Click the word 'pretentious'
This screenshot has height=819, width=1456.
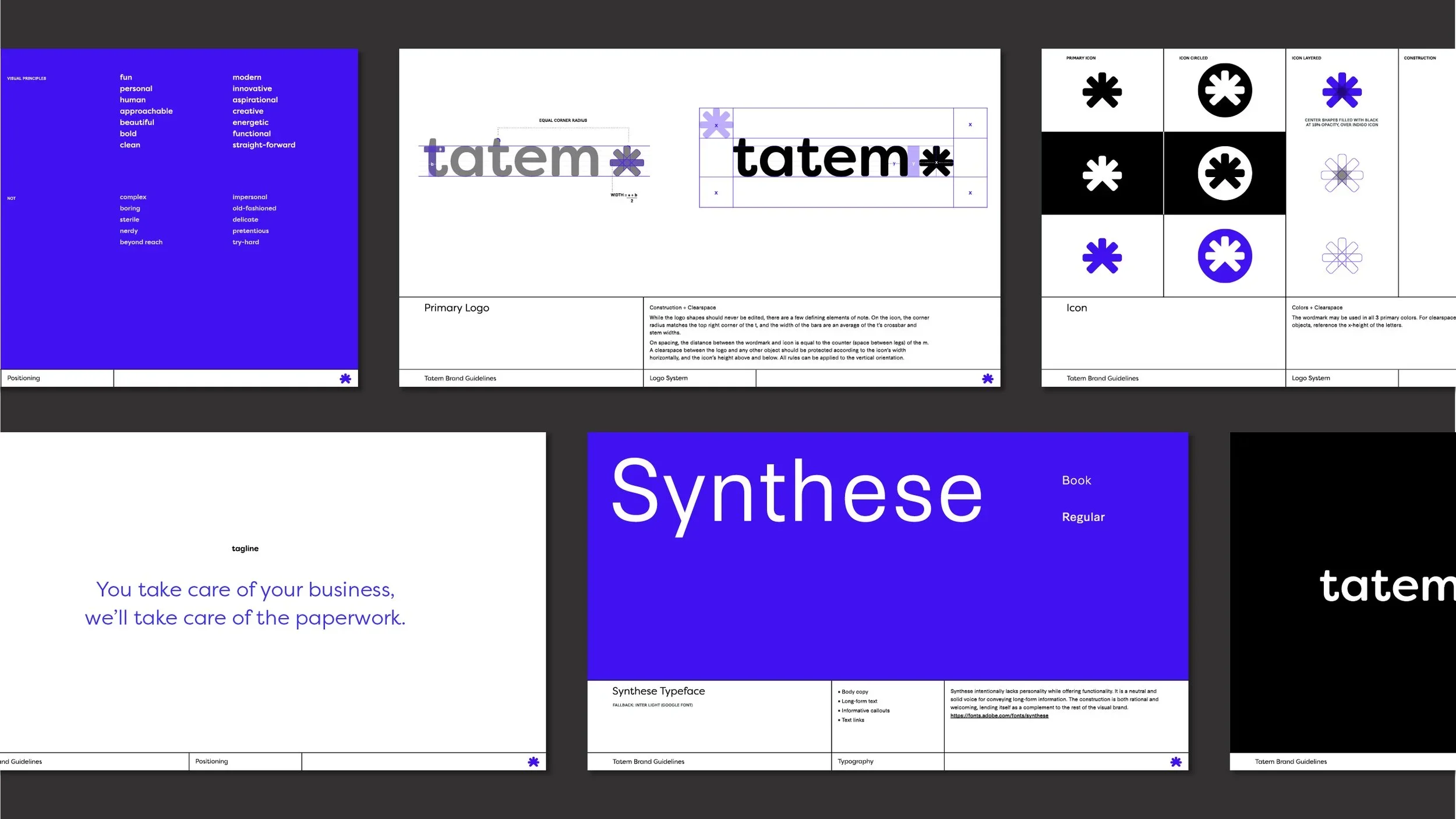point(250,231)
